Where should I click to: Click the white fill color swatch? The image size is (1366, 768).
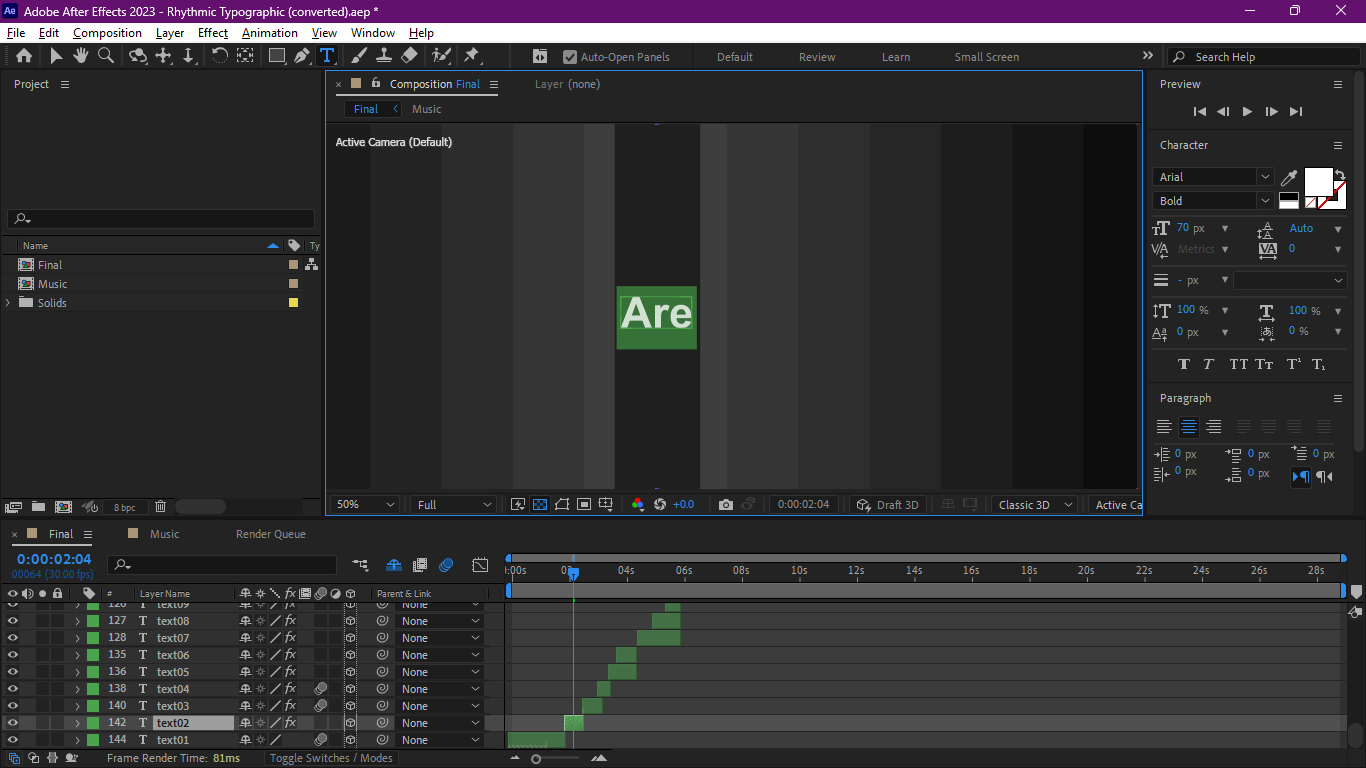click(1318, 181)
